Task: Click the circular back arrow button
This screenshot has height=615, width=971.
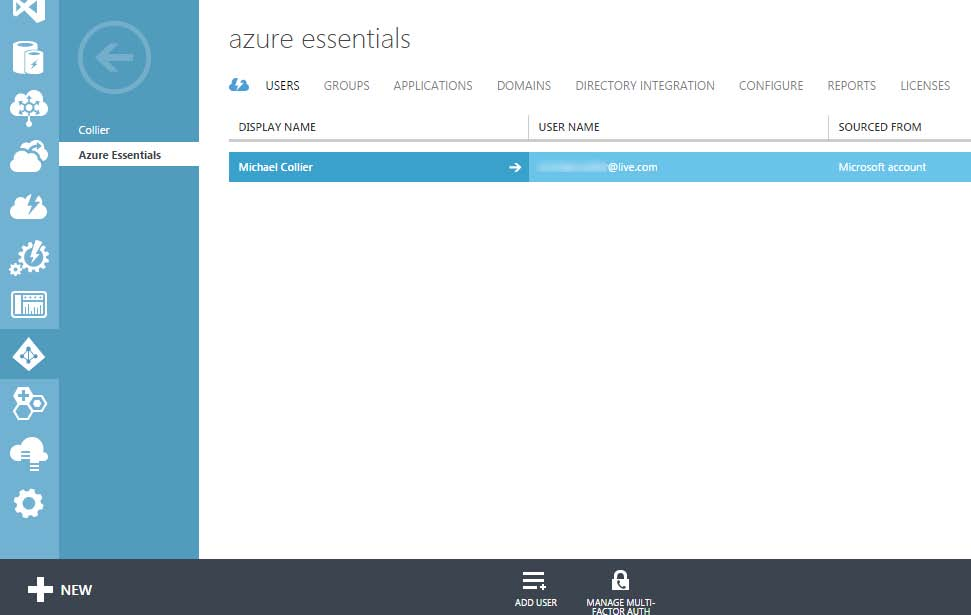Action: [114, 58]
